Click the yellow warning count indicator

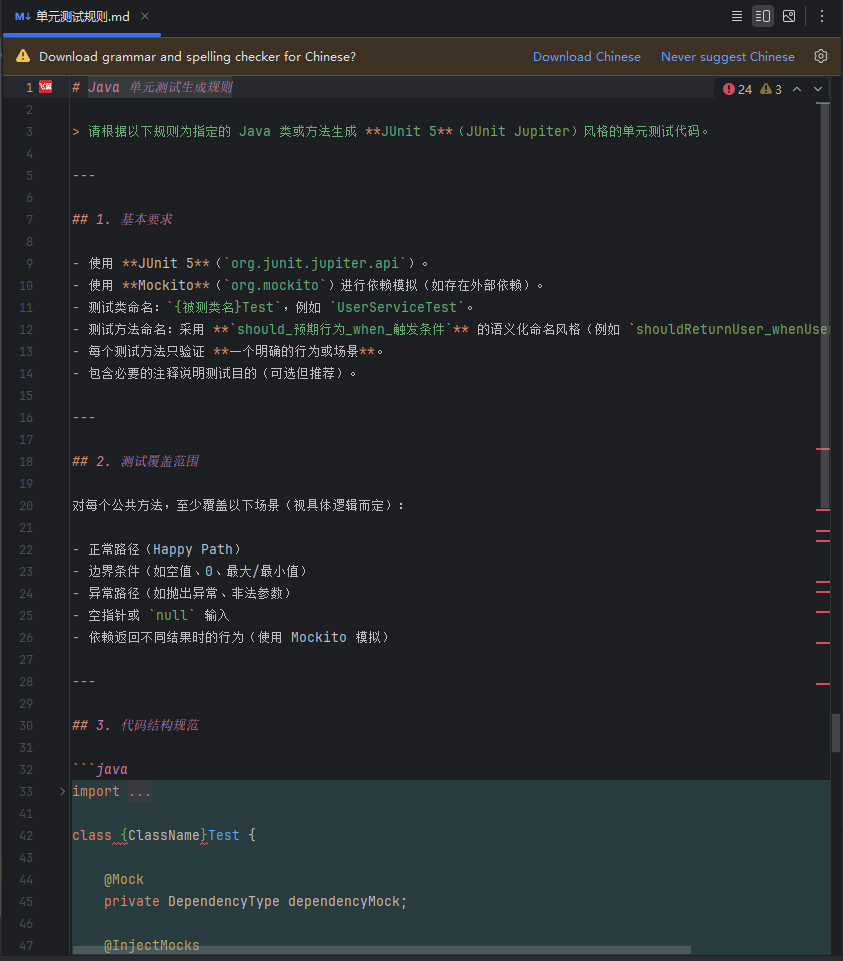[x=771, y=89]
